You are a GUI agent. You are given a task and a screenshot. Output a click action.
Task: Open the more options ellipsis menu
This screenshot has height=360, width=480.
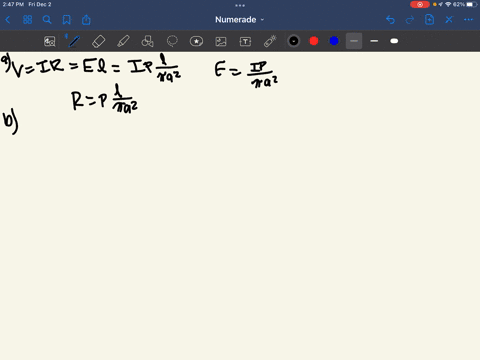pos(468,20)
